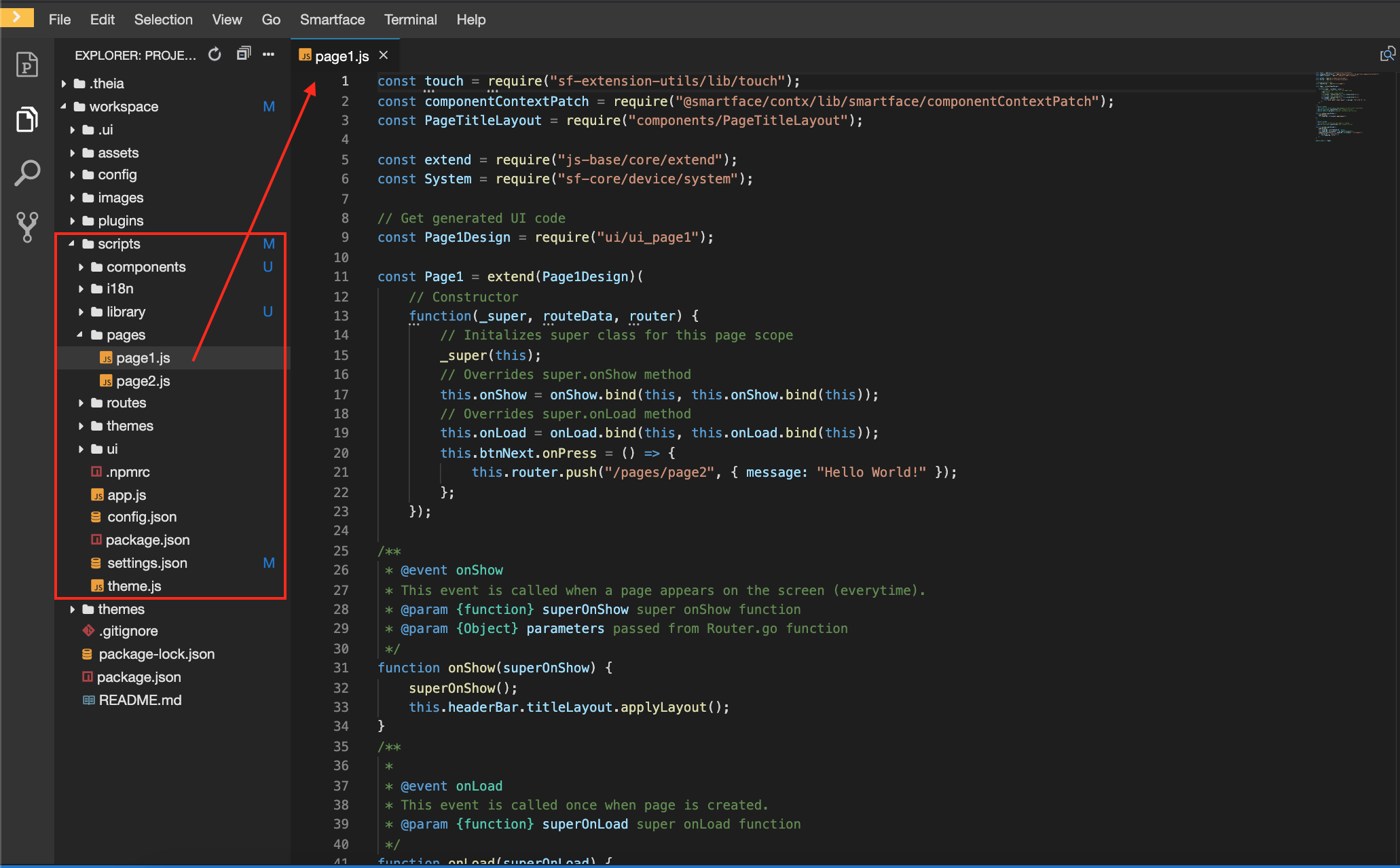
Task: Collapse all folders in Explorer
Action: [243, 54]
